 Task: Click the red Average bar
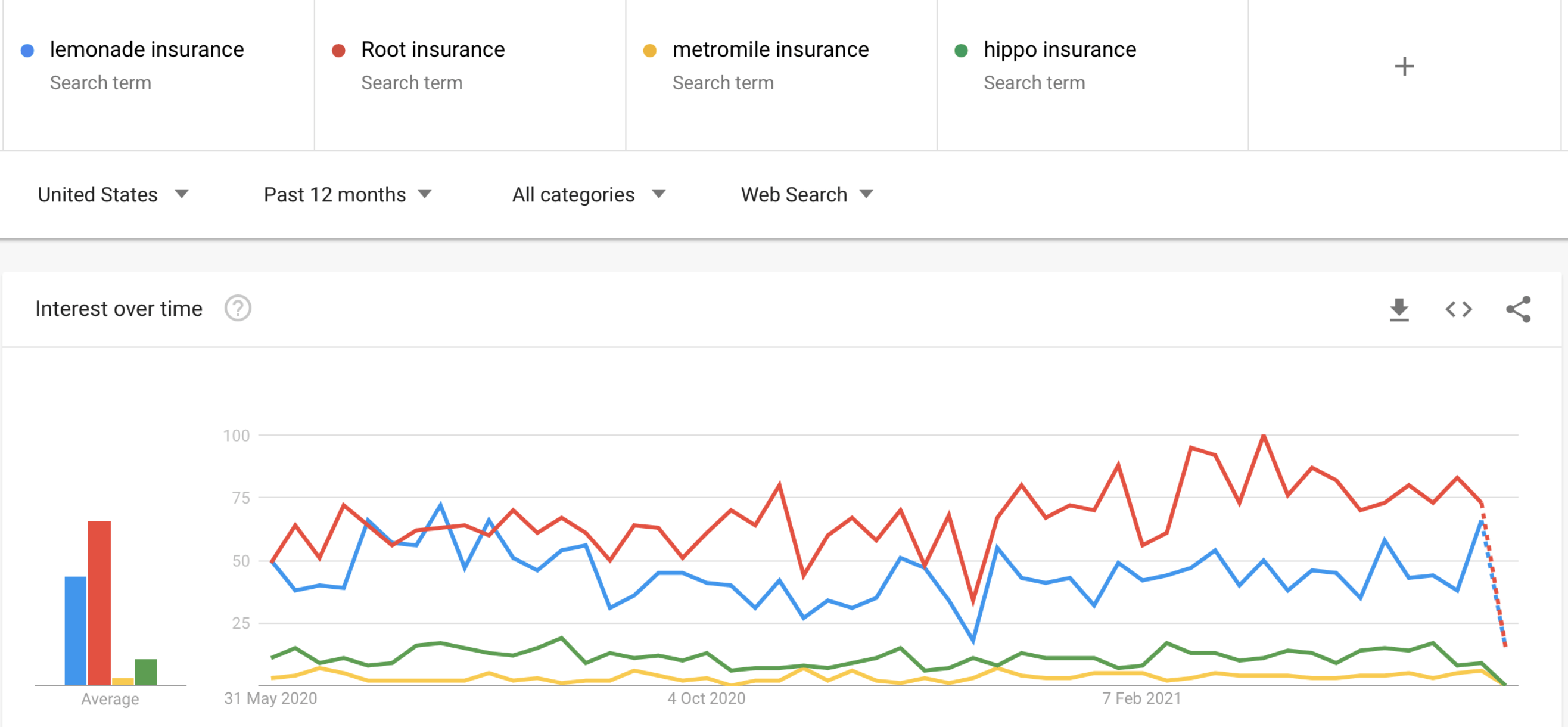(99, 603)
